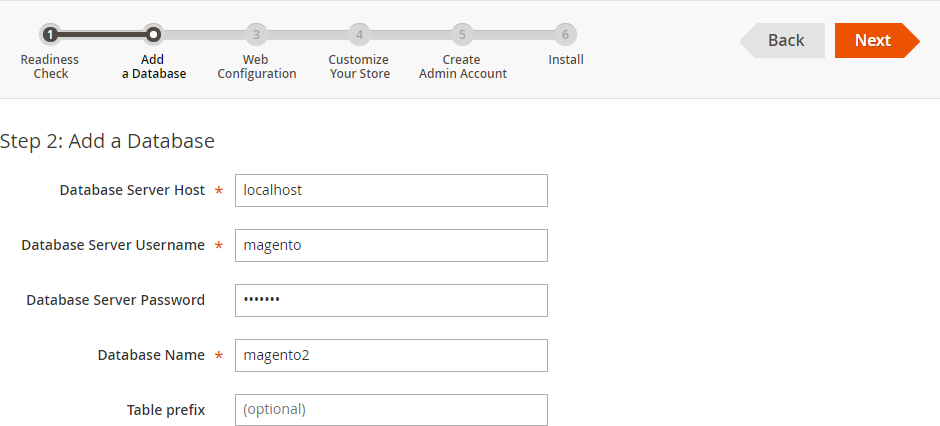Click the step 2 Add a Database circle
The height and width of the screenshot is (426, 940).
point(153,35)
